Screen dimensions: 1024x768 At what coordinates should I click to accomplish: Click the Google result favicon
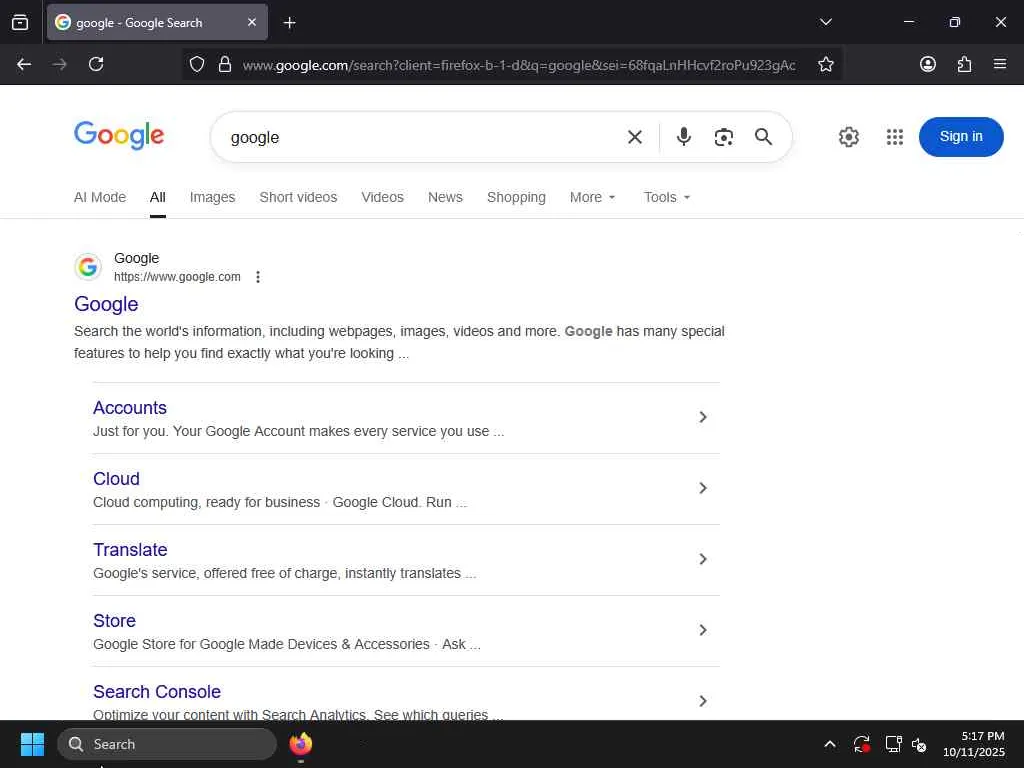click(88, 266)
